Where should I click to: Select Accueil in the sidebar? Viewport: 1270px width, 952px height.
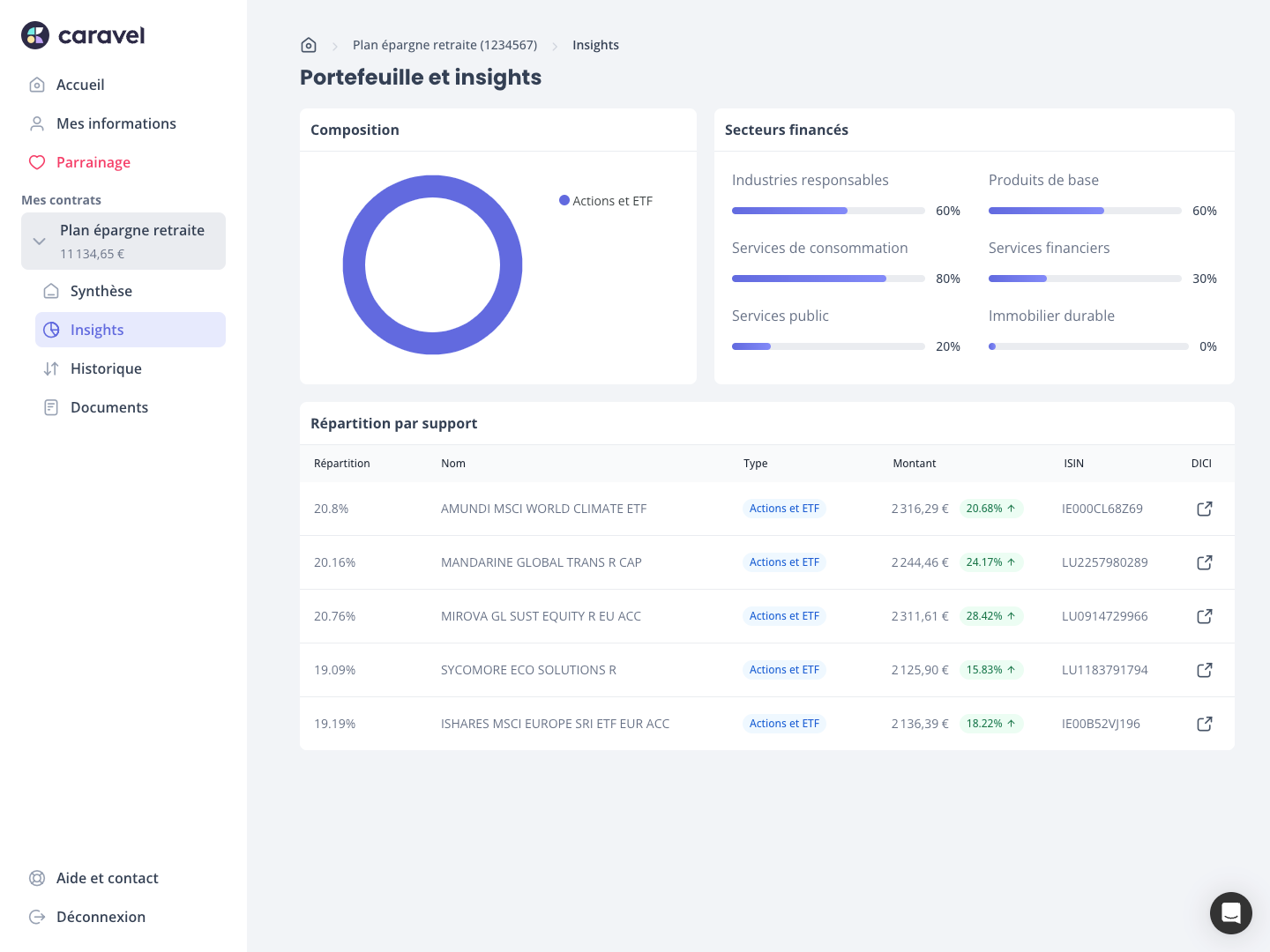[80, 85]
